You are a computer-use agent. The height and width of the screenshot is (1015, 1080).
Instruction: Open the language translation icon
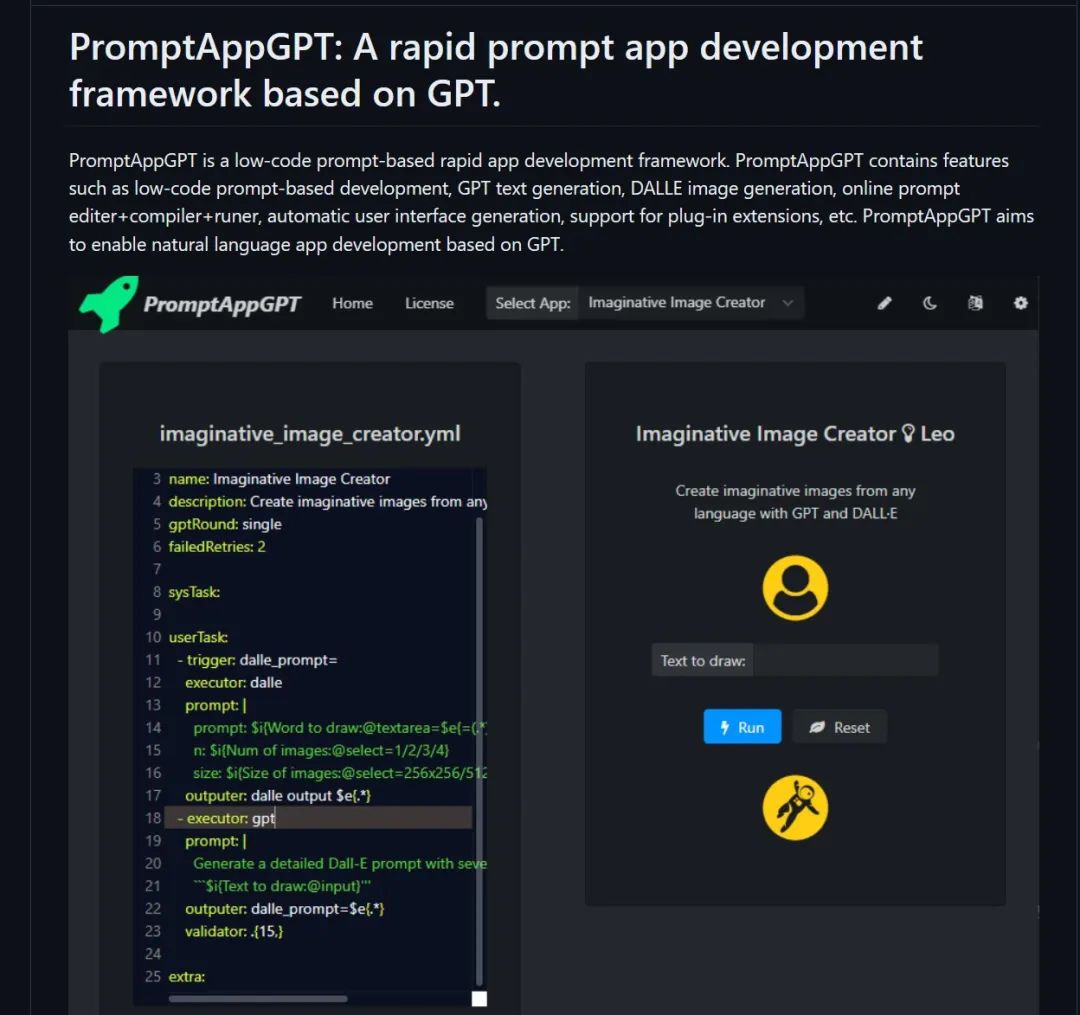tap(975, 302)
